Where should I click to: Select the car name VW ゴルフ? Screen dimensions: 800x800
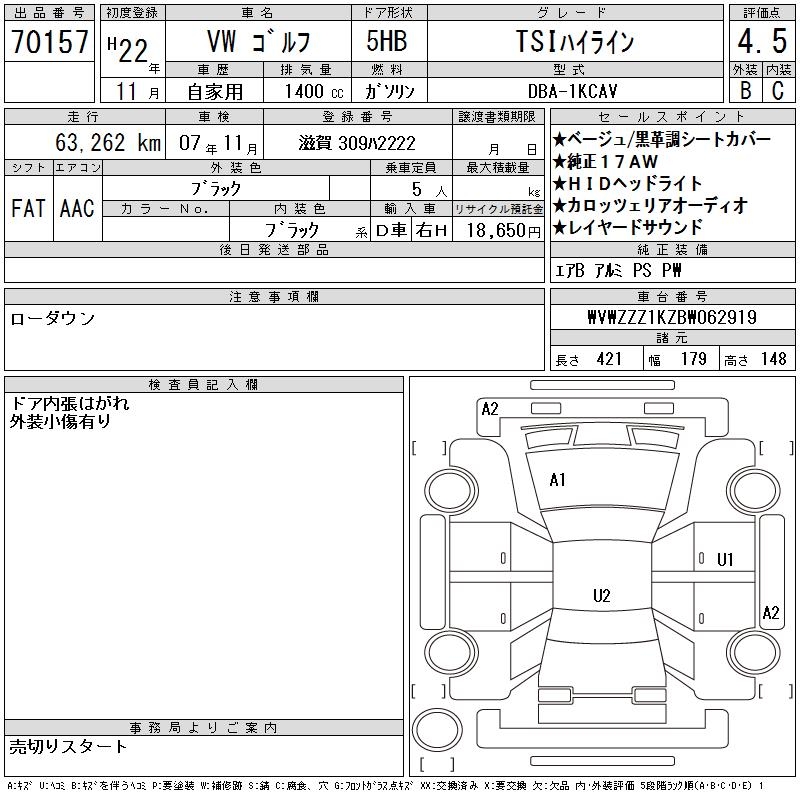259,41
